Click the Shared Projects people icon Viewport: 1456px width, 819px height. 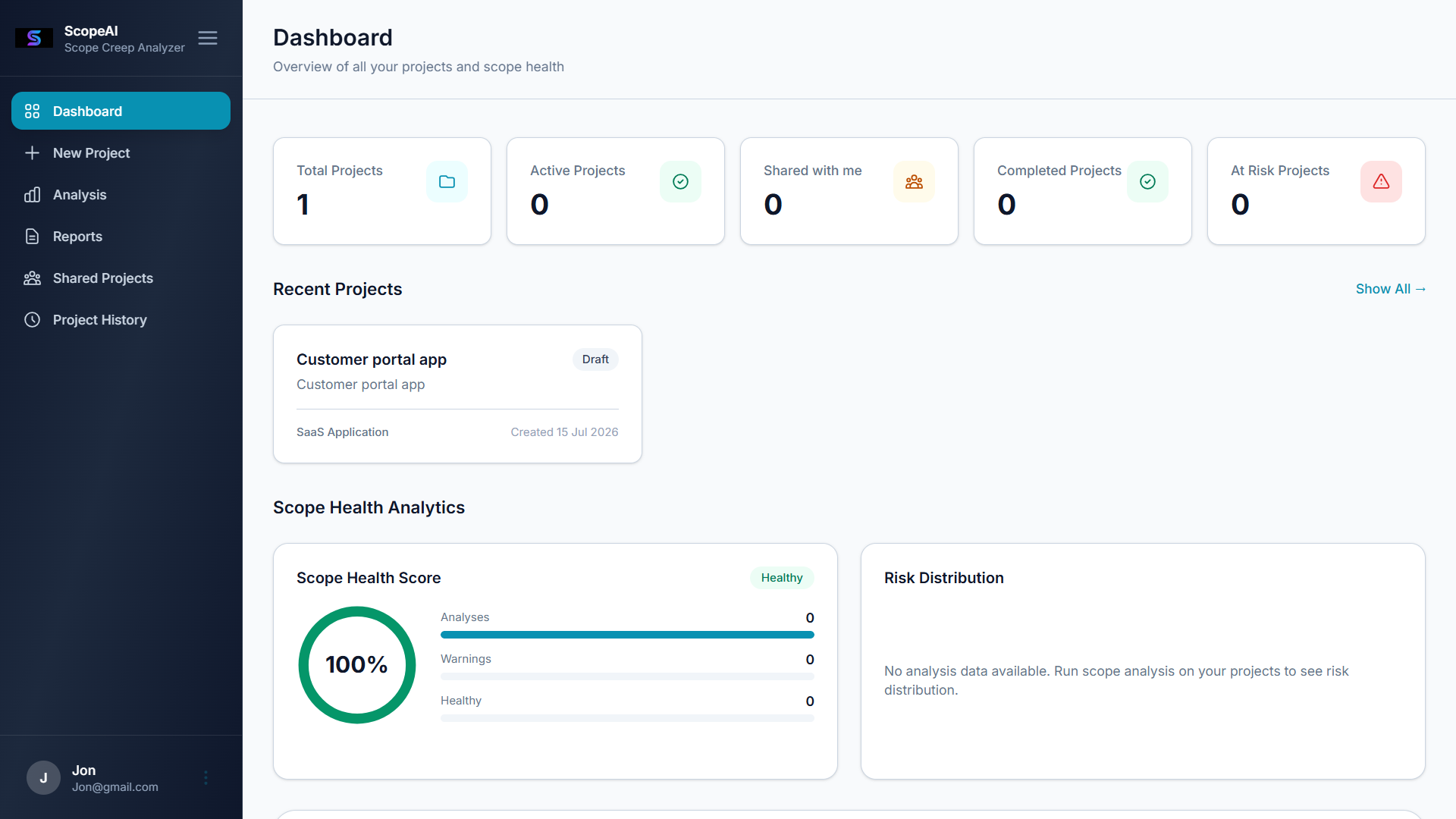32,278
